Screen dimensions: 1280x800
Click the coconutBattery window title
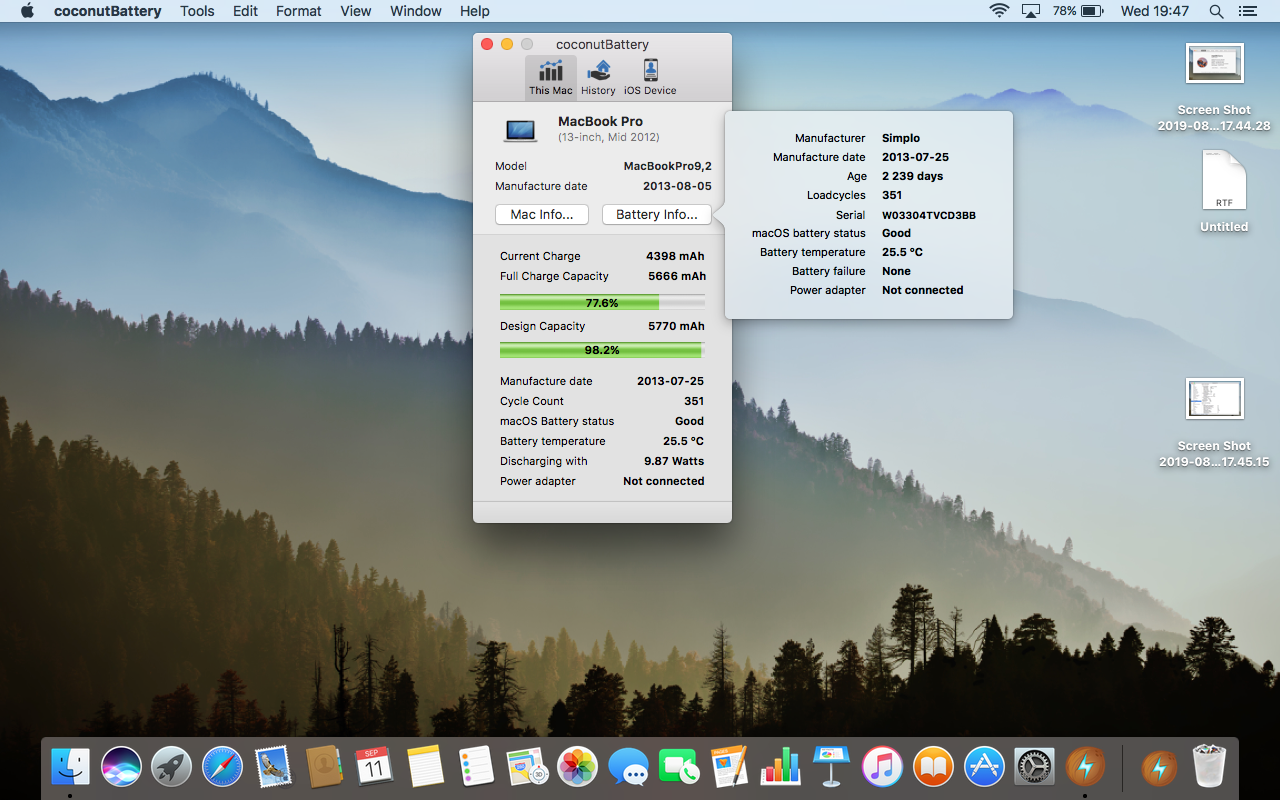coord(602,44)
